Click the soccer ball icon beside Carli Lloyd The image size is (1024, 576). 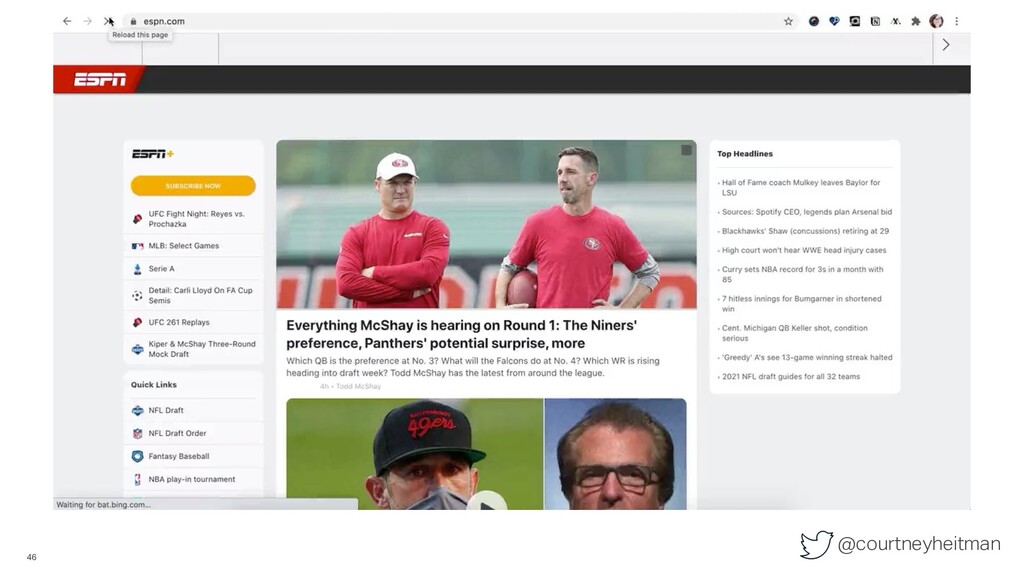click(x=137, y=296)
